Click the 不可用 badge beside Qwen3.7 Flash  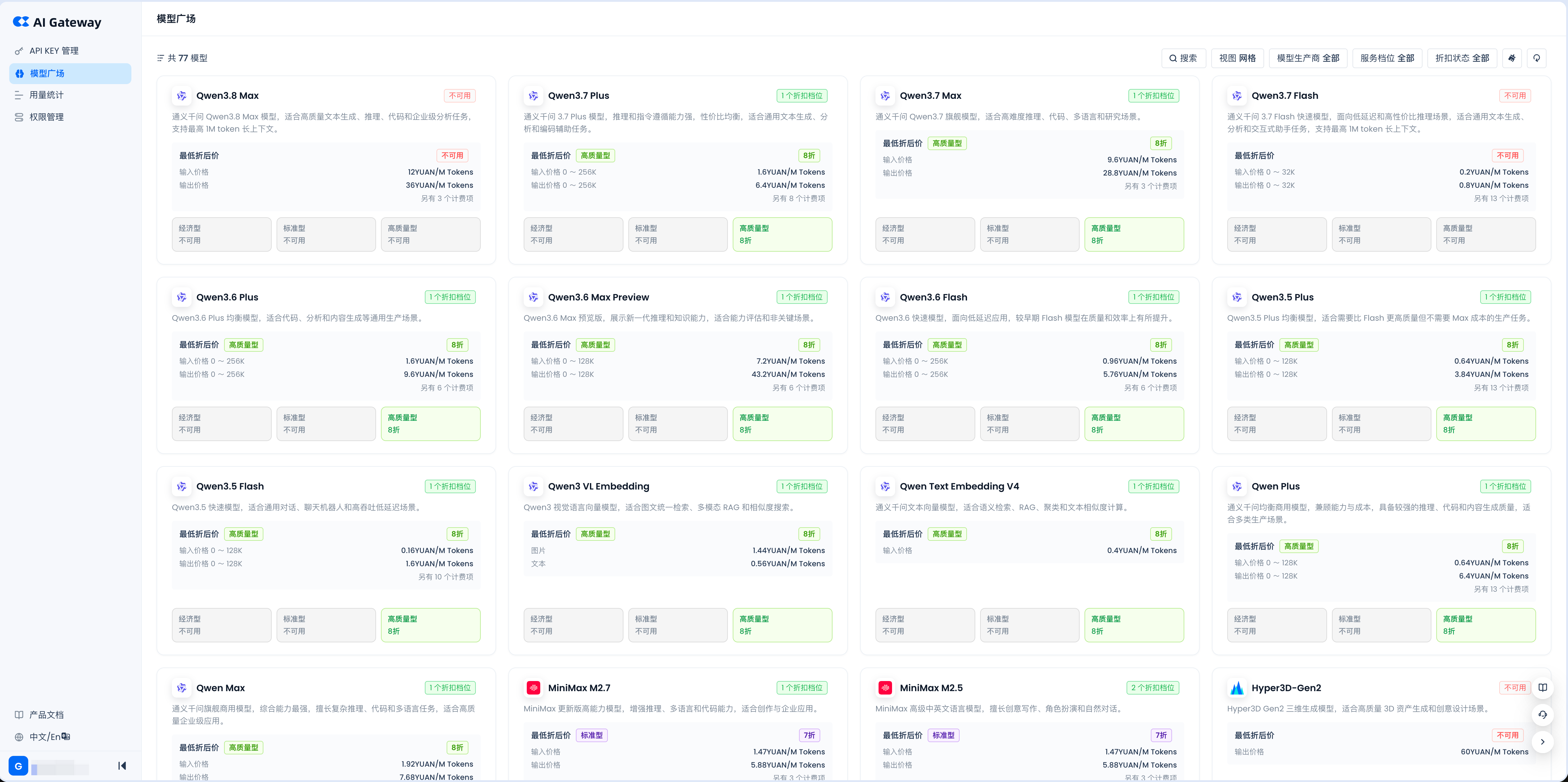pyautogui.click(x=1515, y=95)
